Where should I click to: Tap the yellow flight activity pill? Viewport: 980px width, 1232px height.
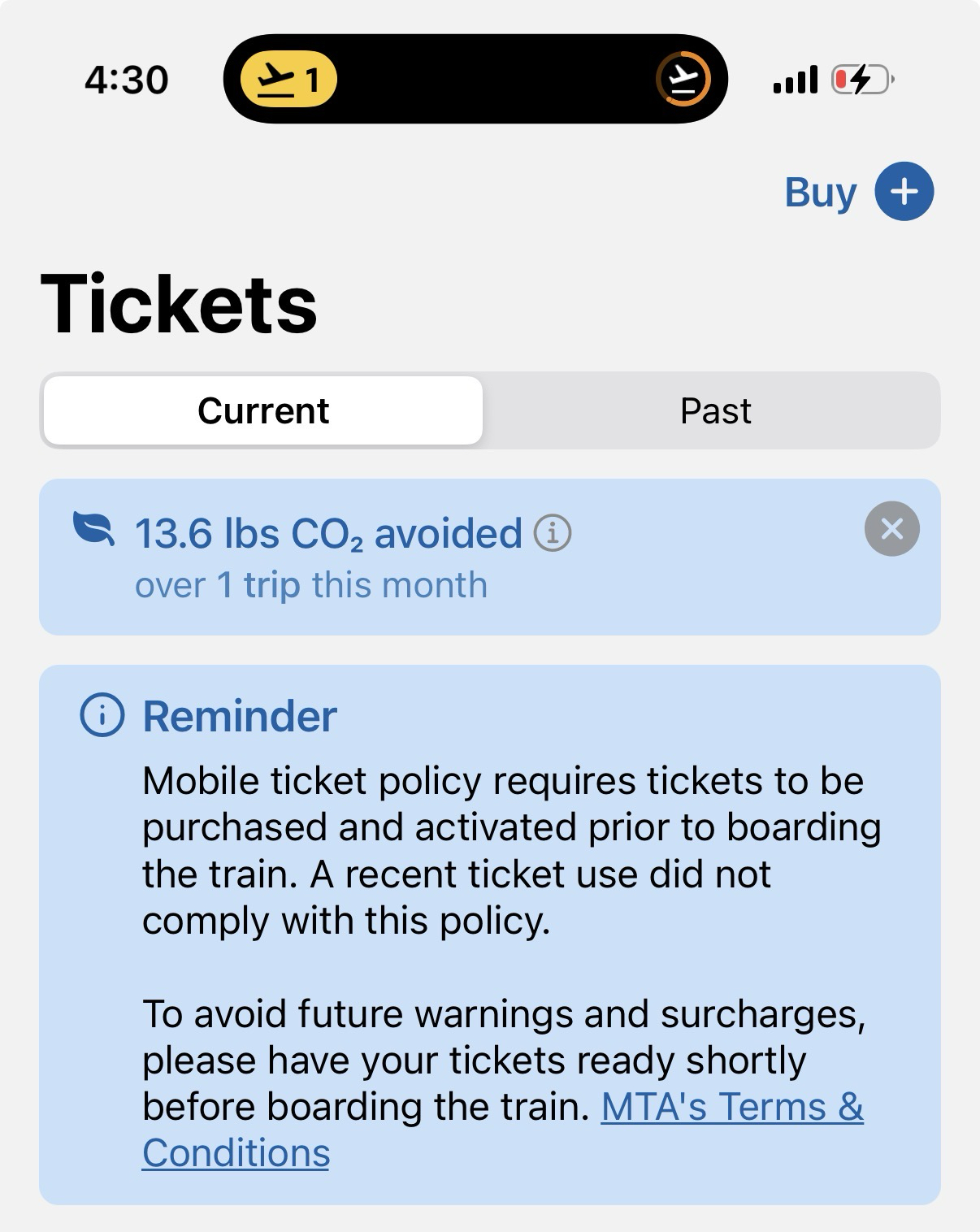pos(288,80)
